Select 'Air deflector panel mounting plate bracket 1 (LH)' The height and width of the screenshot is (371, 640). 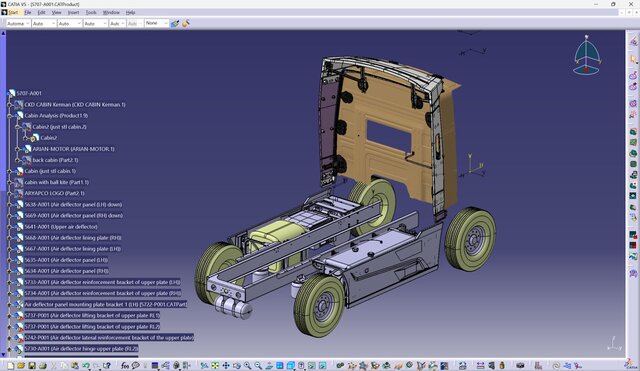tap(106, 304)
